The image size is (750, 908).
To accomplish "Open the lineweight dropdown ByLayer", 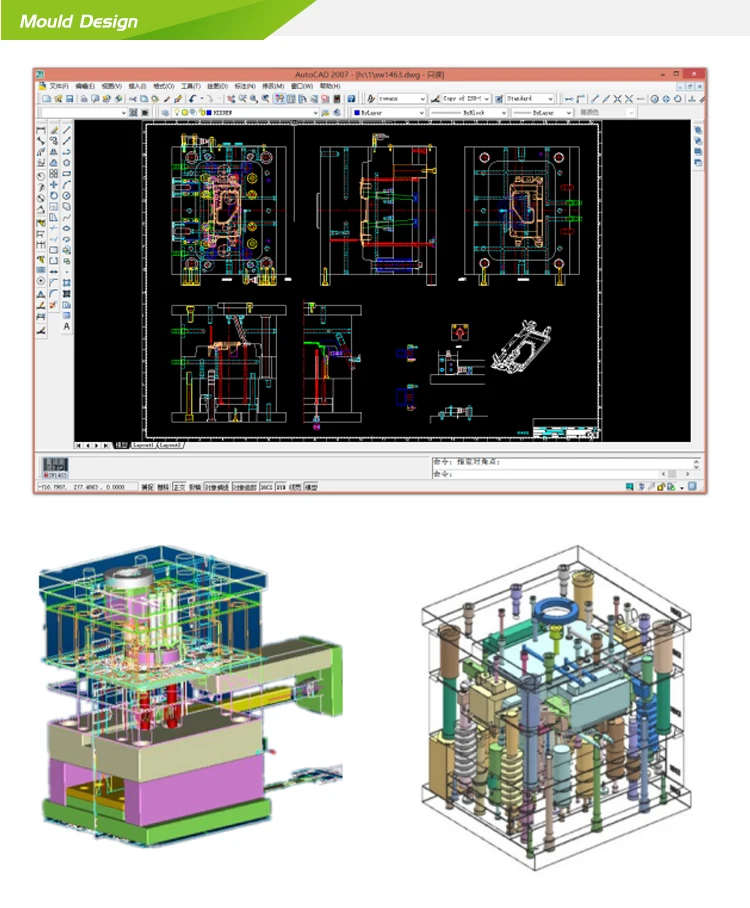I will point(542,112).
